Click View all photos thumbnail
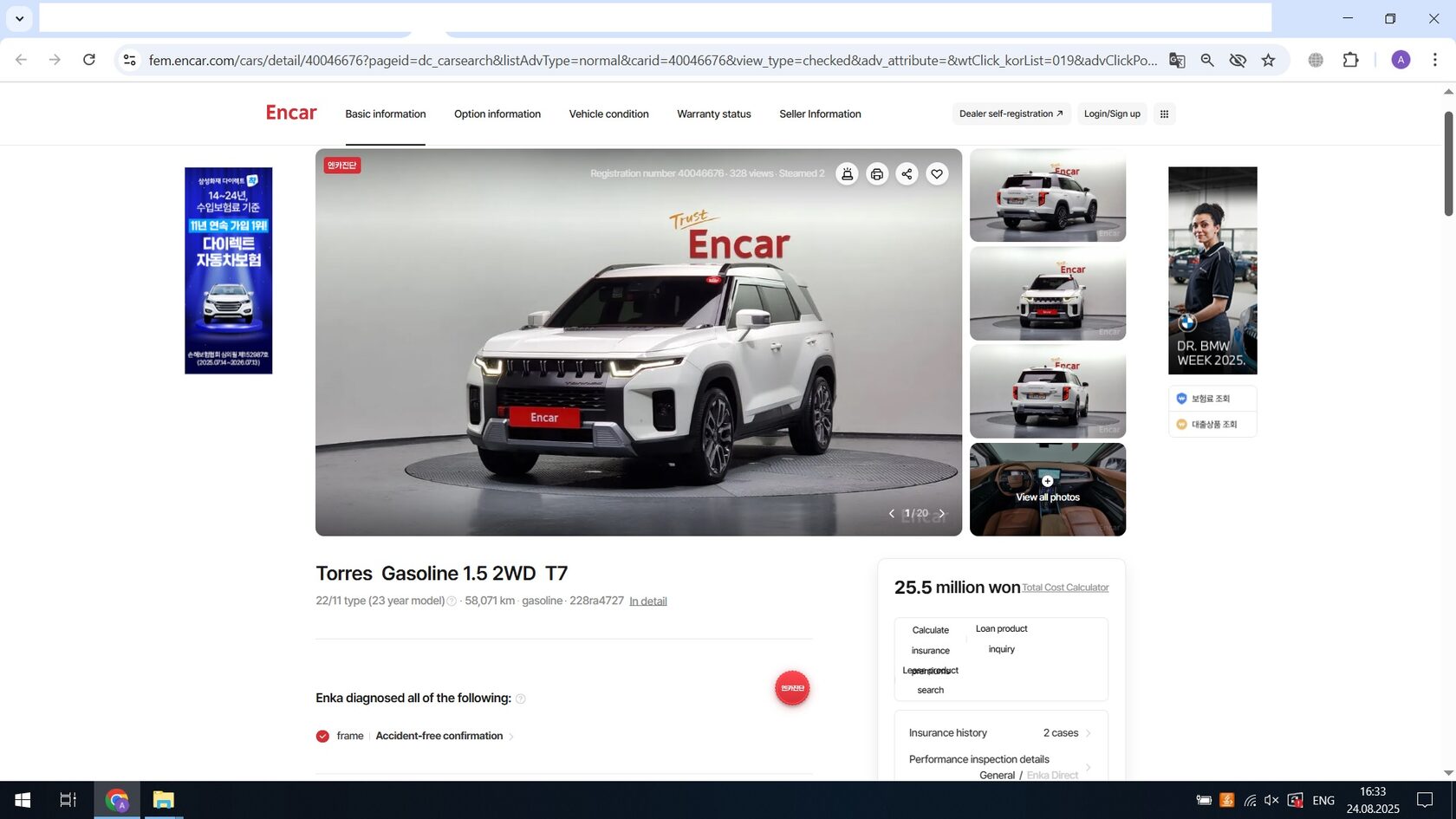 [x=1048, y=490]
